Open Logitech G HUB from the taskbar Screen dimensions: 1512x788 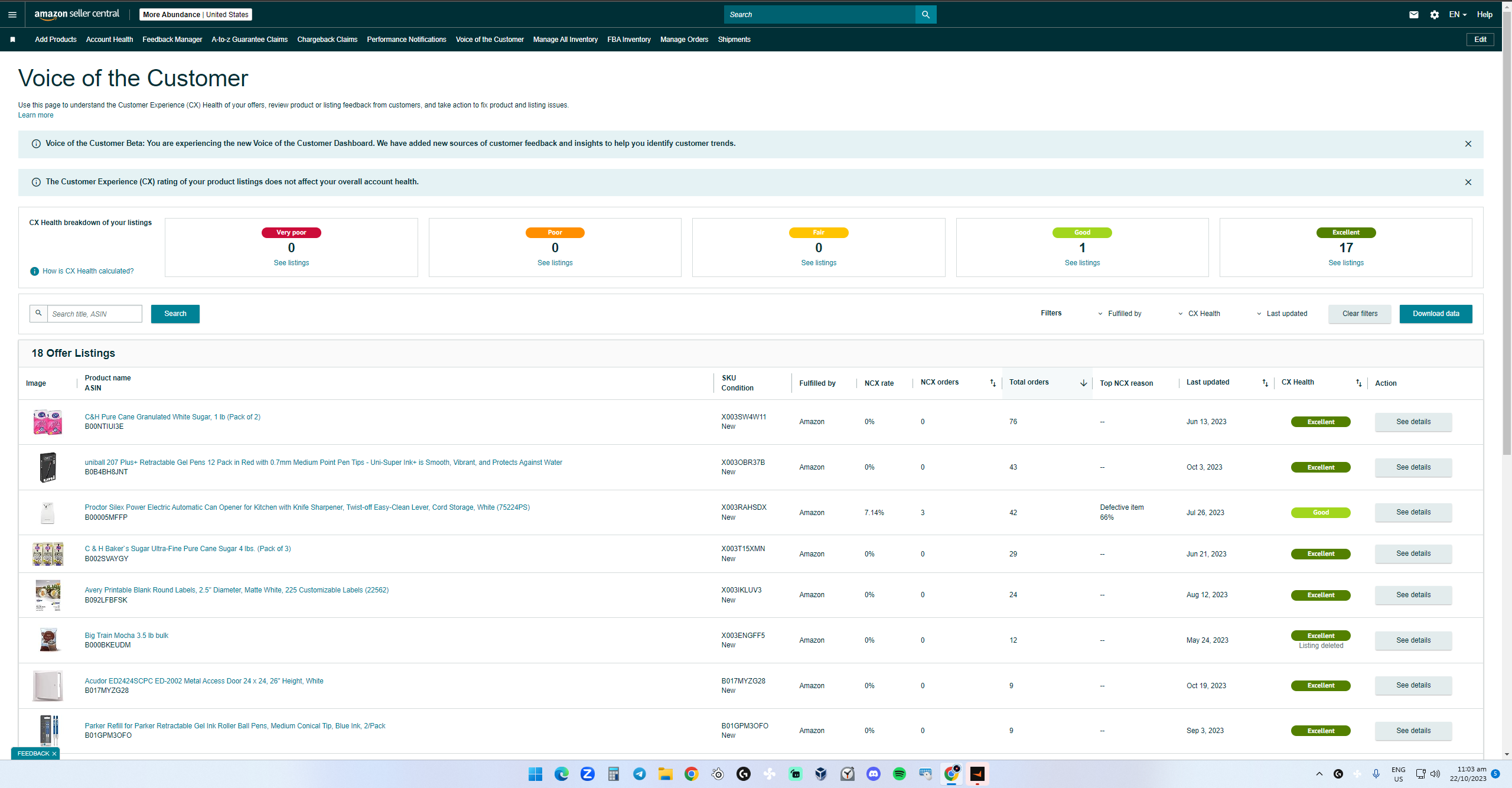[x=743, y=774]
